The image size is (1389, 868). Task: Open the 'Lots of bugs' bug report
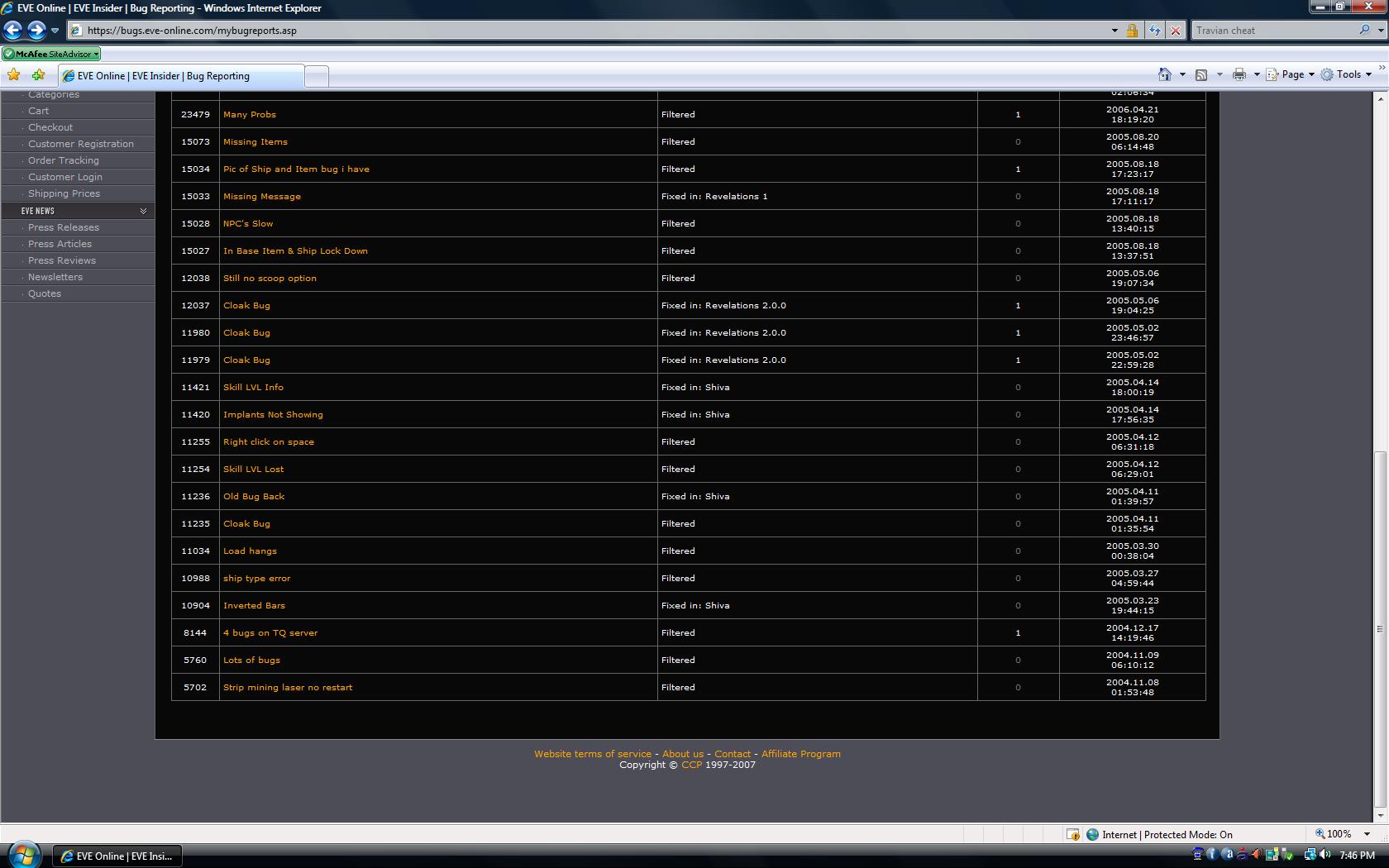[251, 660]
